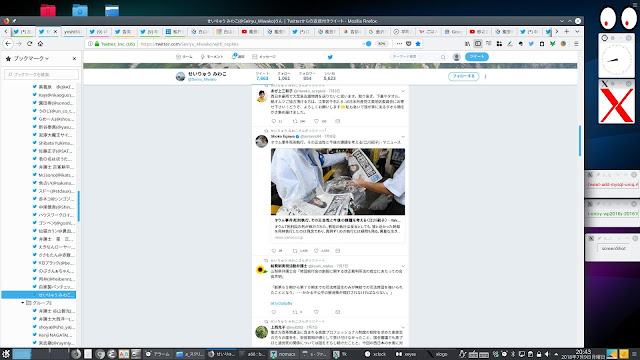Click the bookmark star in address bar
Image resolution: width=640 pixels, height=360 pixels.
(418, 44)
